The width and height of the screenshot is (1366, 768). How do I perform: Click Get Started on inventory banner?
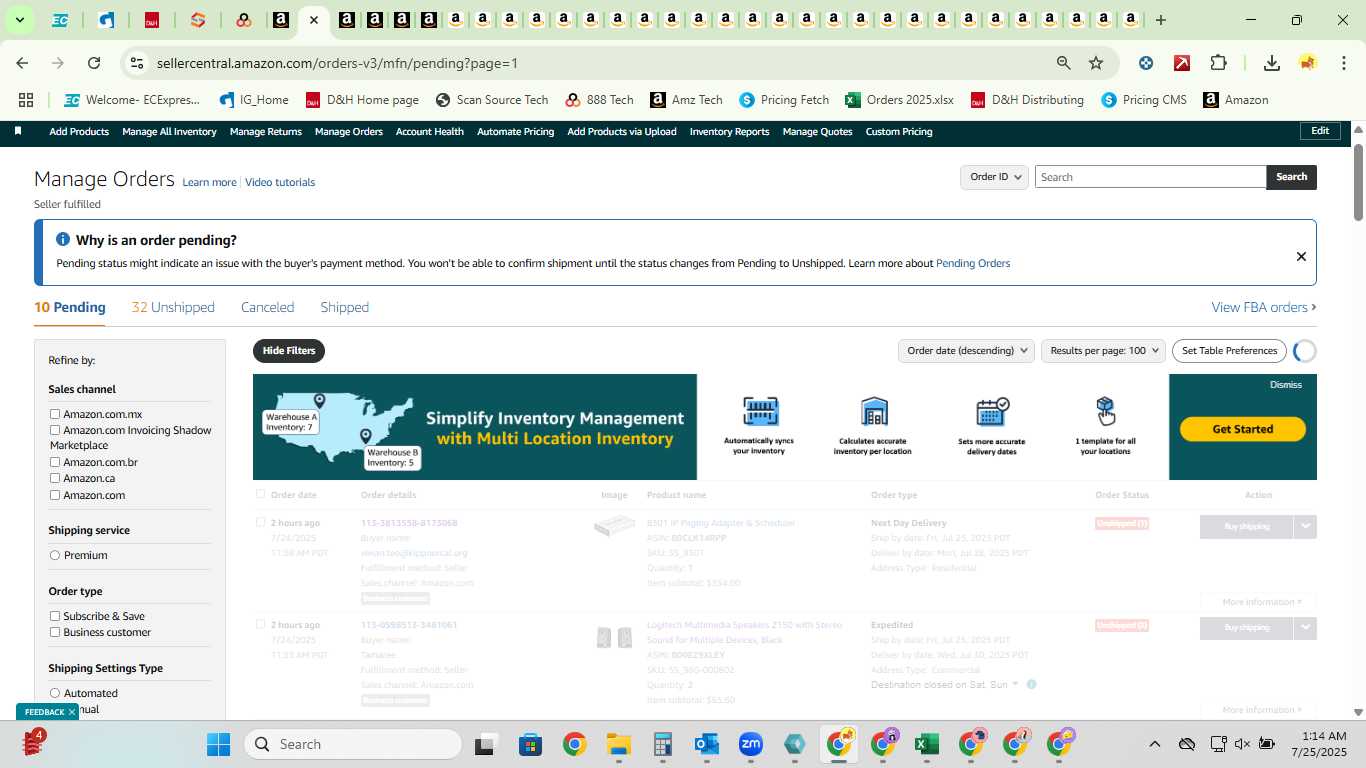tap(1243, 429)
